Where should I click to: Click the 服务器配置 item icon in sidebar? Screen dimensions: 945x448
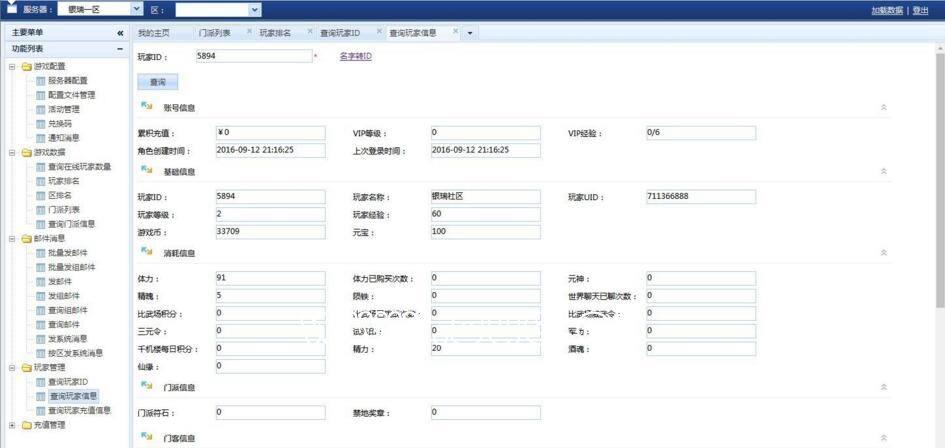pos(41,81)
